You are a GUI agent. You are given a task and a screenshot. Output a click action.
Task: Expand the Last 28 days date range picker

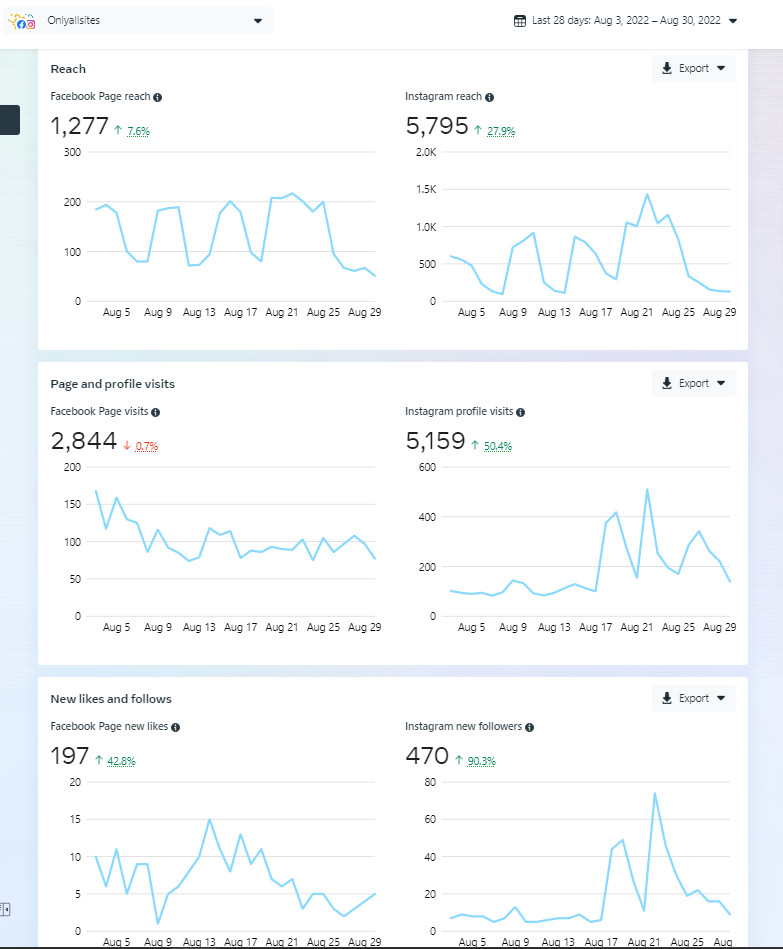click(x=732, y=20)
